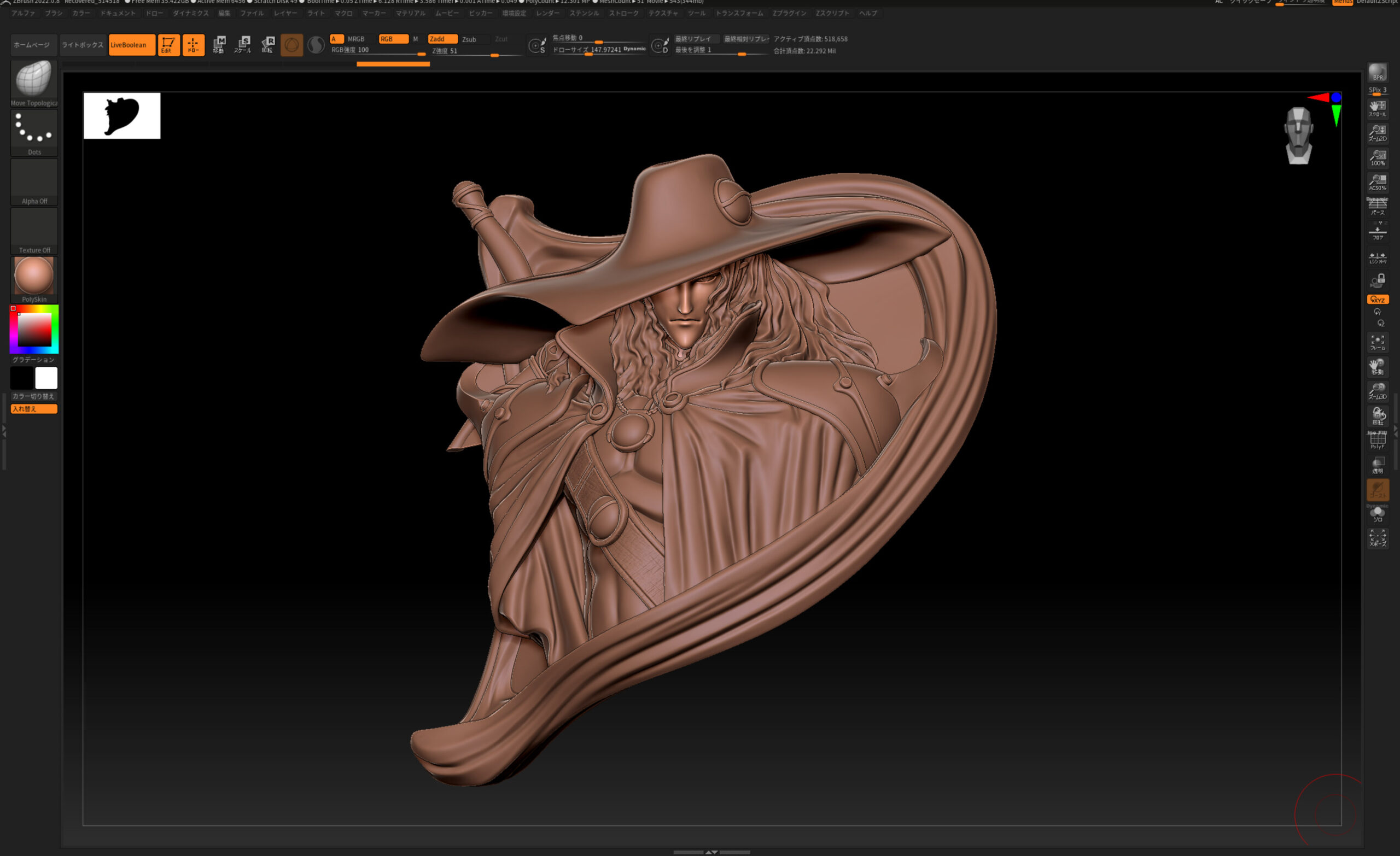
Task: Toggle LiveBoolean mode
Action: pos(132,45)
